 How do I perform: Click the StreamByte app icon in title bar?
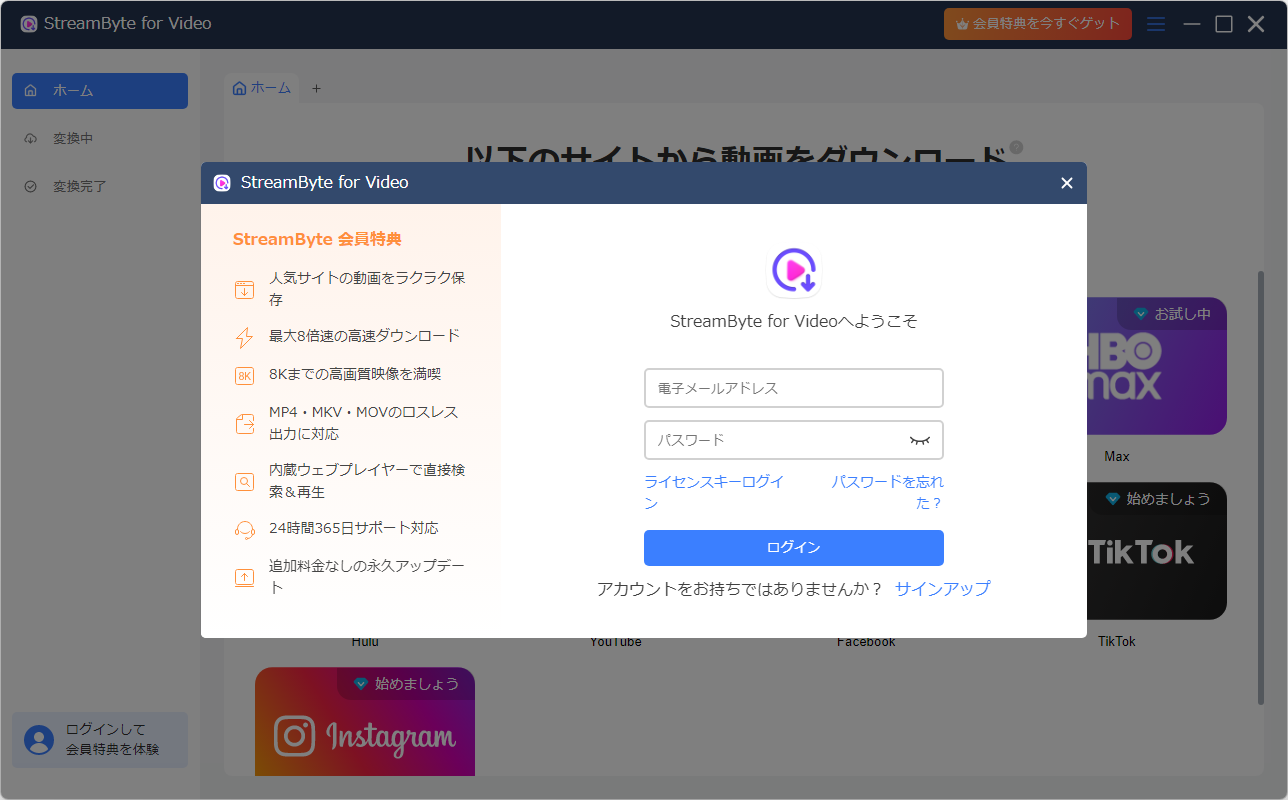[x=29, y=24]
